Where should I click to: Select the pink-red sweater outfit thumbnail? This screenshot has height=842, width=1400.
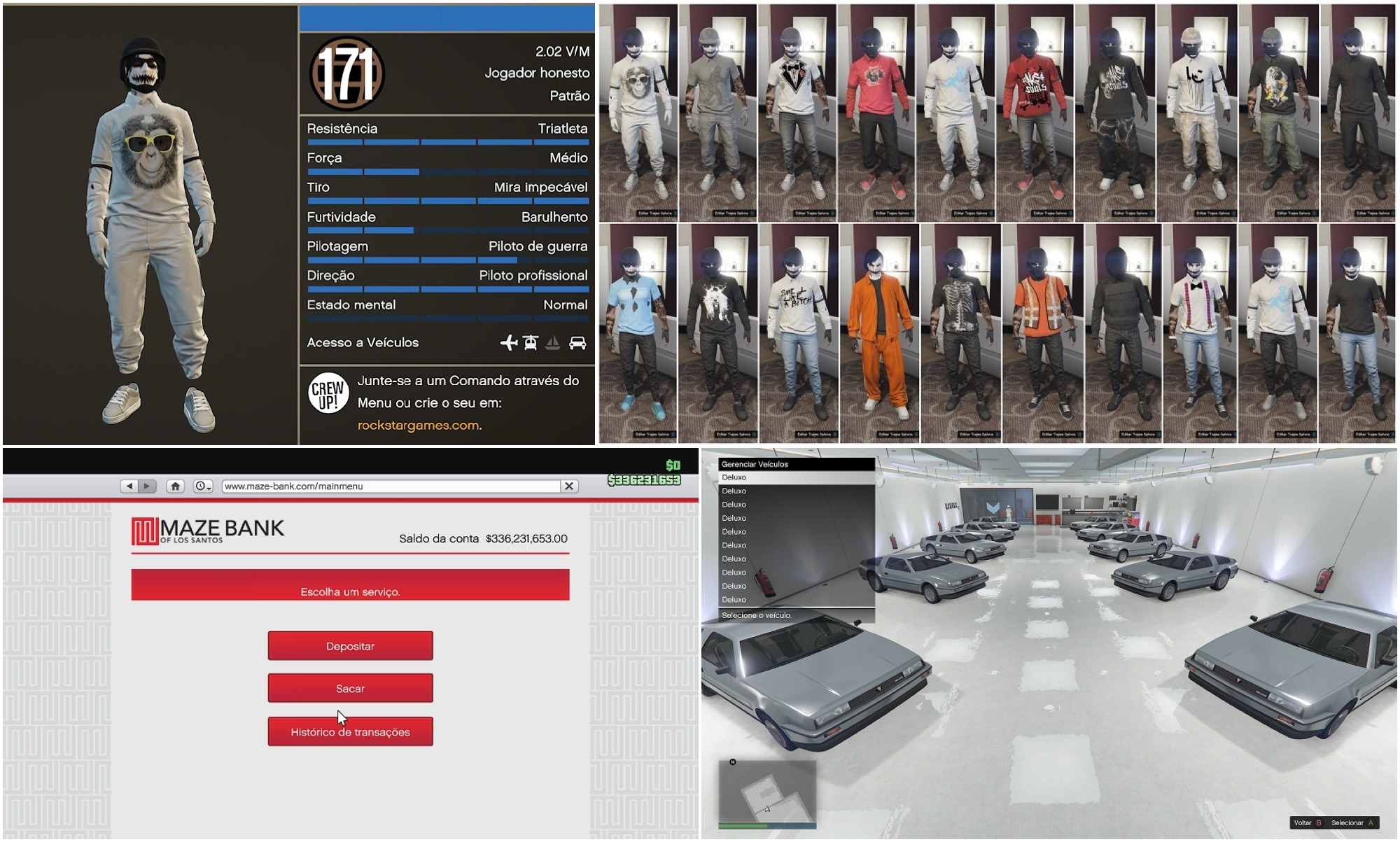(876, 113)
